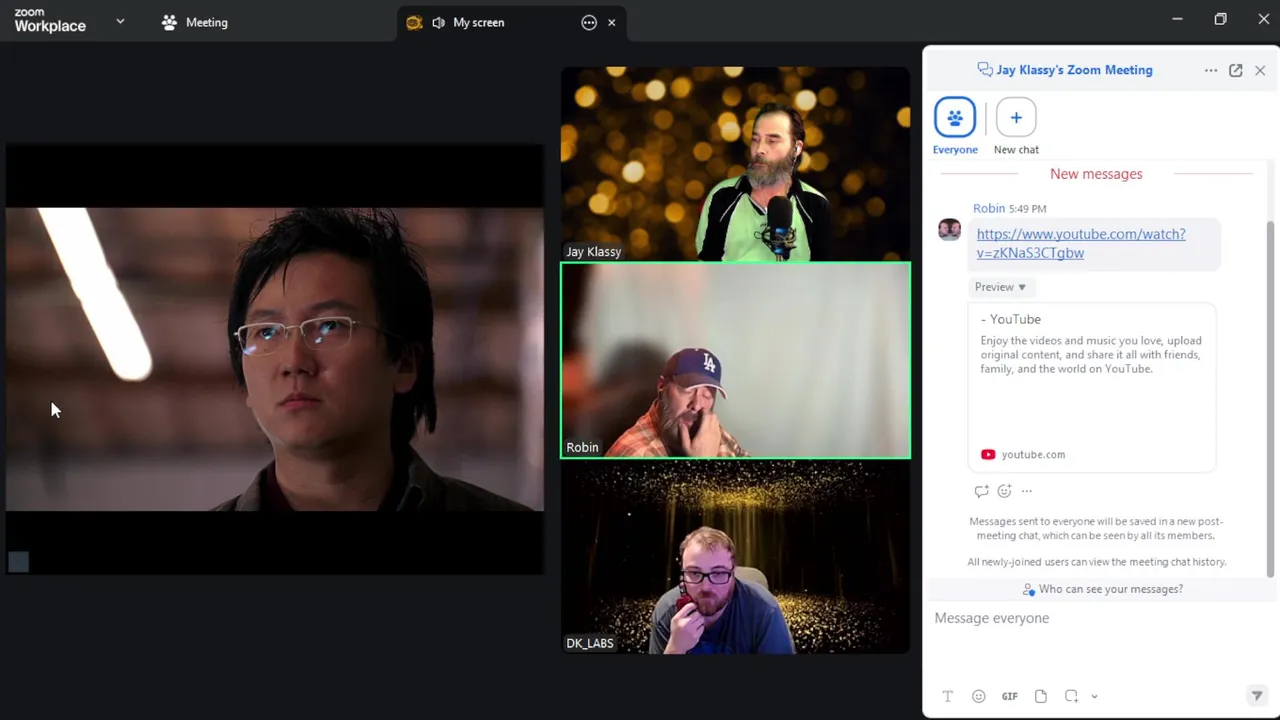1280x720 pixels.
Task: Click the Robin sender name in chat
Action: [989, 208]
